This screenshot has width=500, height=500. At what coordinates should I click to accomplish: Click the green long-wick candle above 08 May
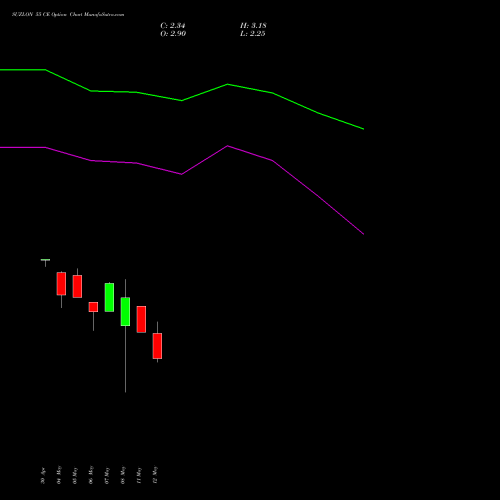click(x=125, y=312)
